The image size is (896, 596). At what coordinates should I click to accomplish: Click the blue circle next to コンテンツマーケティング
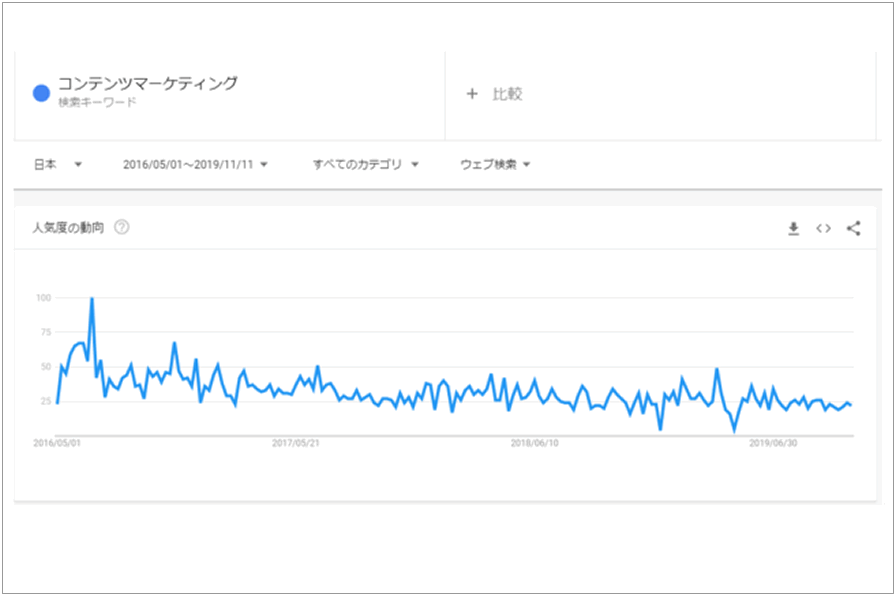click(x=41, y=93)
